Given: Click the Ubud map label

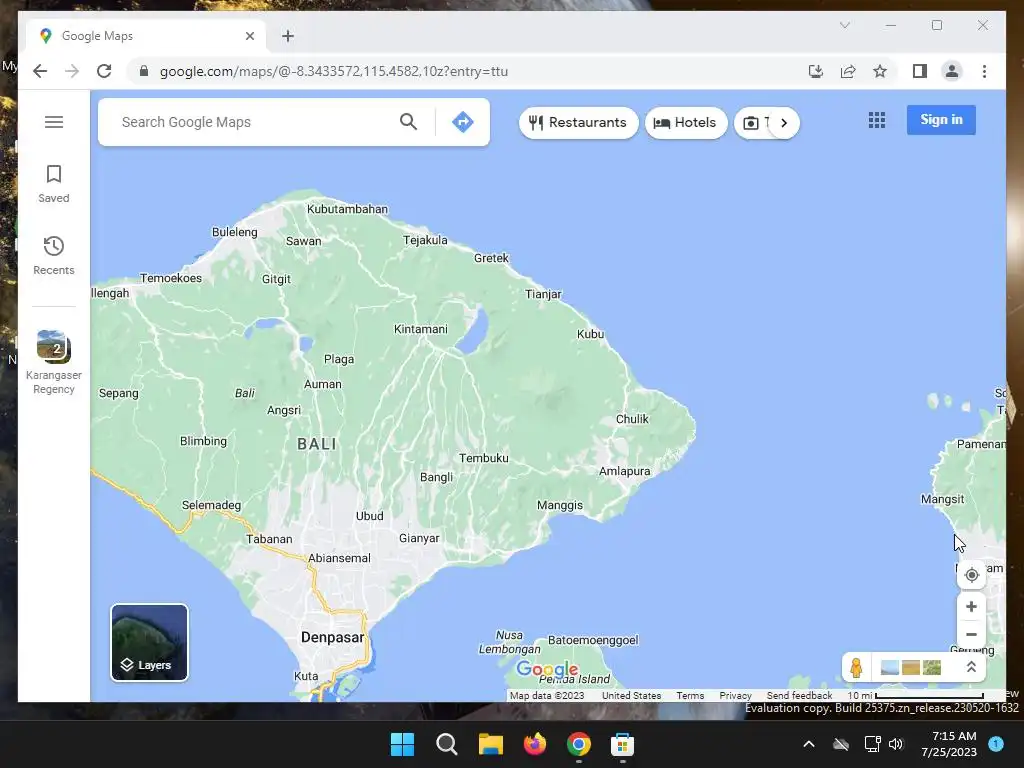Looking at the screenshot, I should (x=370, y=516).
